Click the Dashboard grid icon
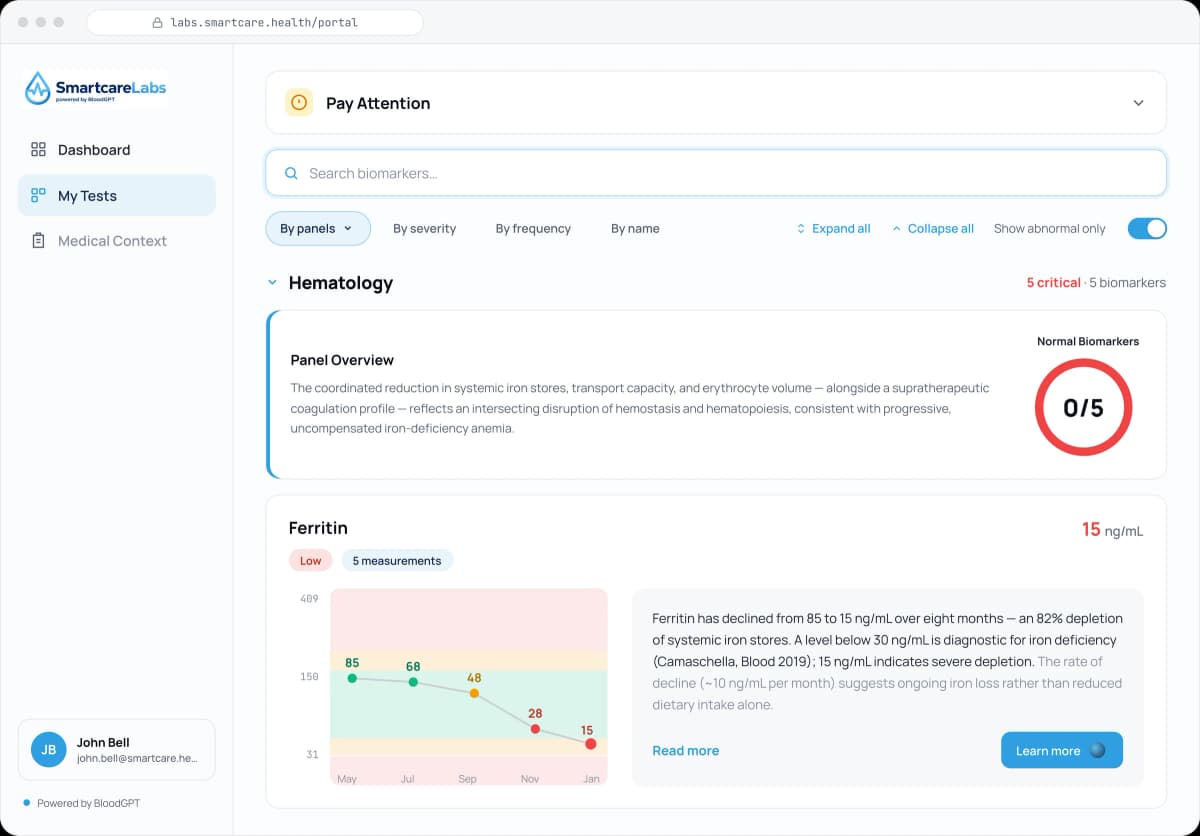 (x=39, y=150)
